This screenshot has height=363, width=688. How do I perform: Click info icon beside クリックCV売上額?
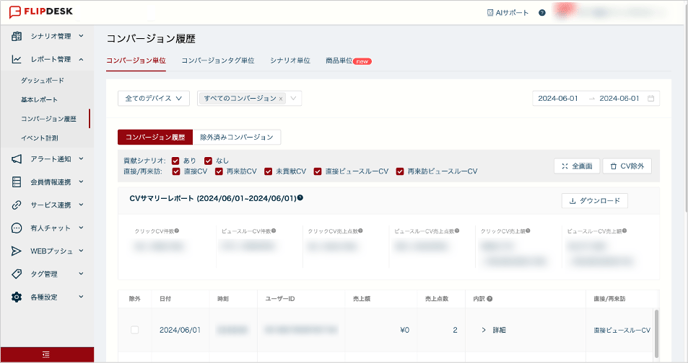click(x=528, y=230)
